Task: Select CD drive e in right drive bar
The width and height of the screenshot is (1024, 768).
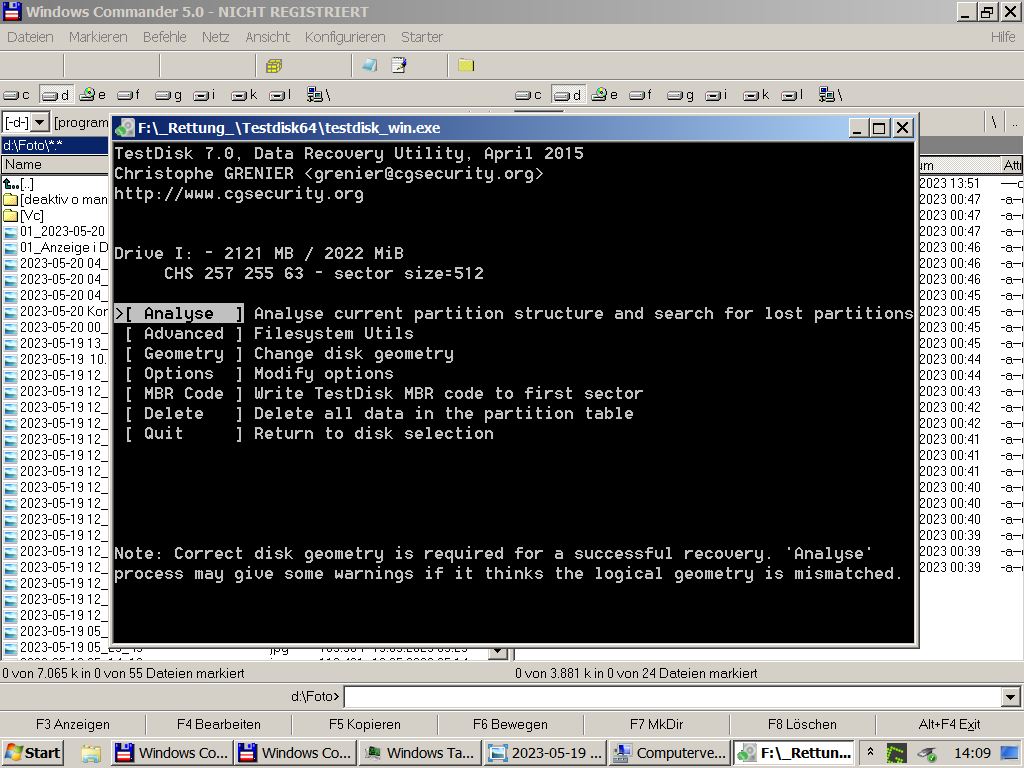Action: 605,95
